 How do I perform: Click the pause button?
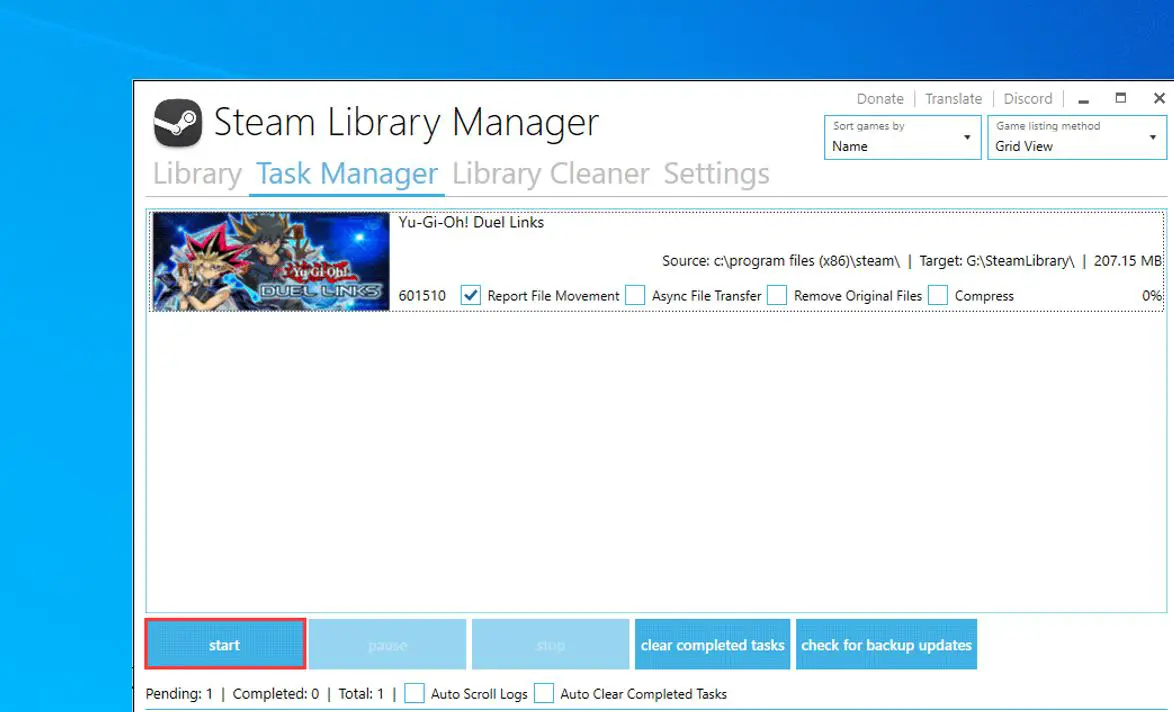click(387, 645)
